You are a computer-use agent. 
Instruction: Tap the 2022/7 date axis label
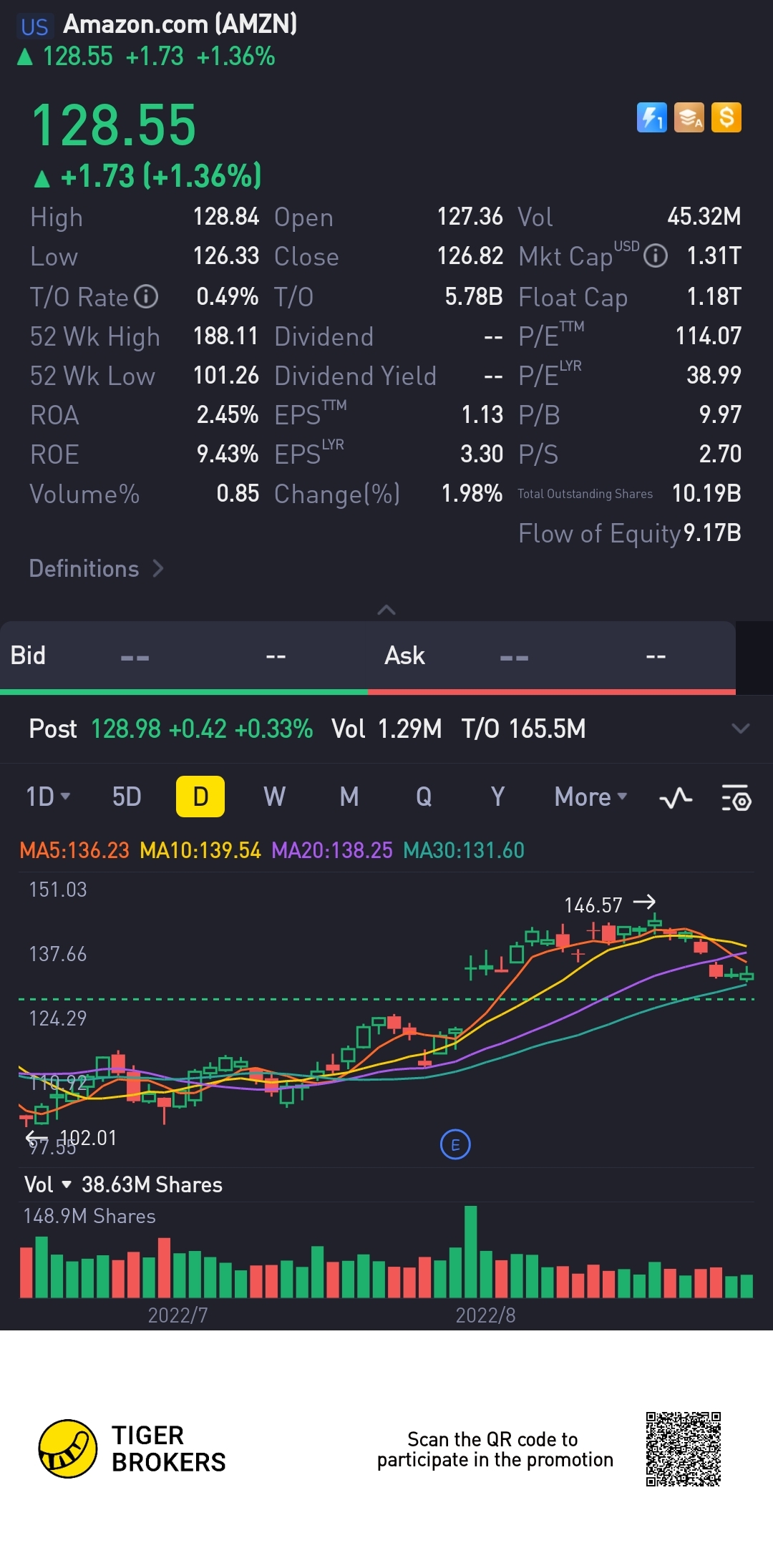click(178, 1315)
